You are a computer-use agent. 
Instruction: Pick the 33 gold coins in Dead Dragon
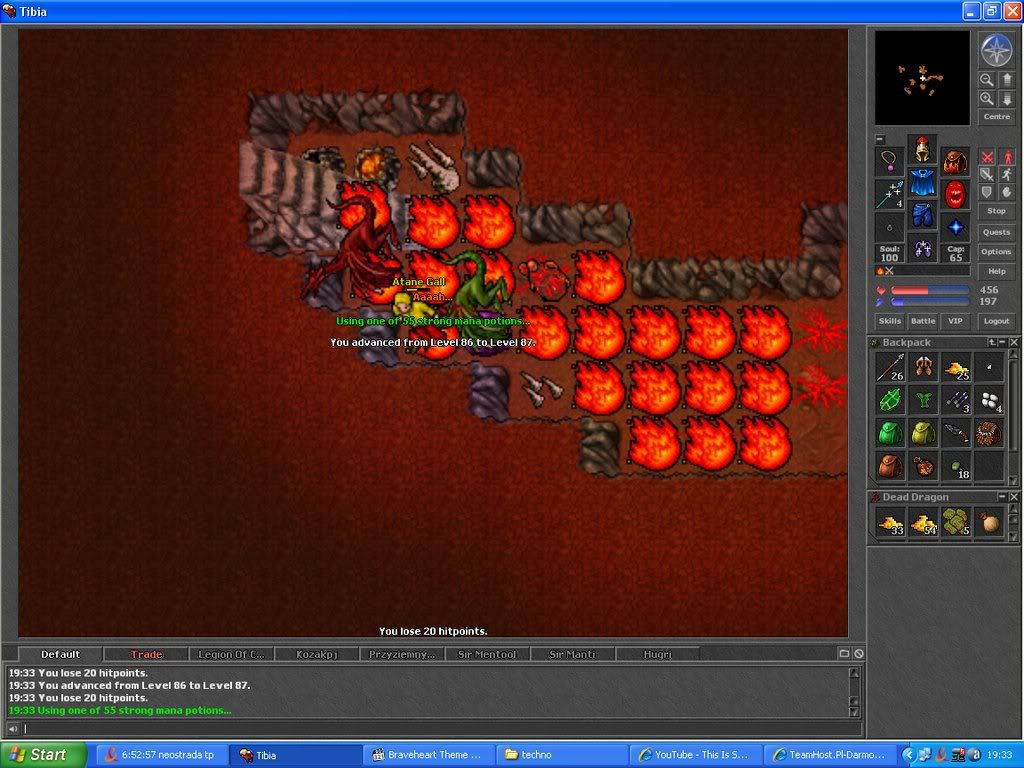click(890, 523)
